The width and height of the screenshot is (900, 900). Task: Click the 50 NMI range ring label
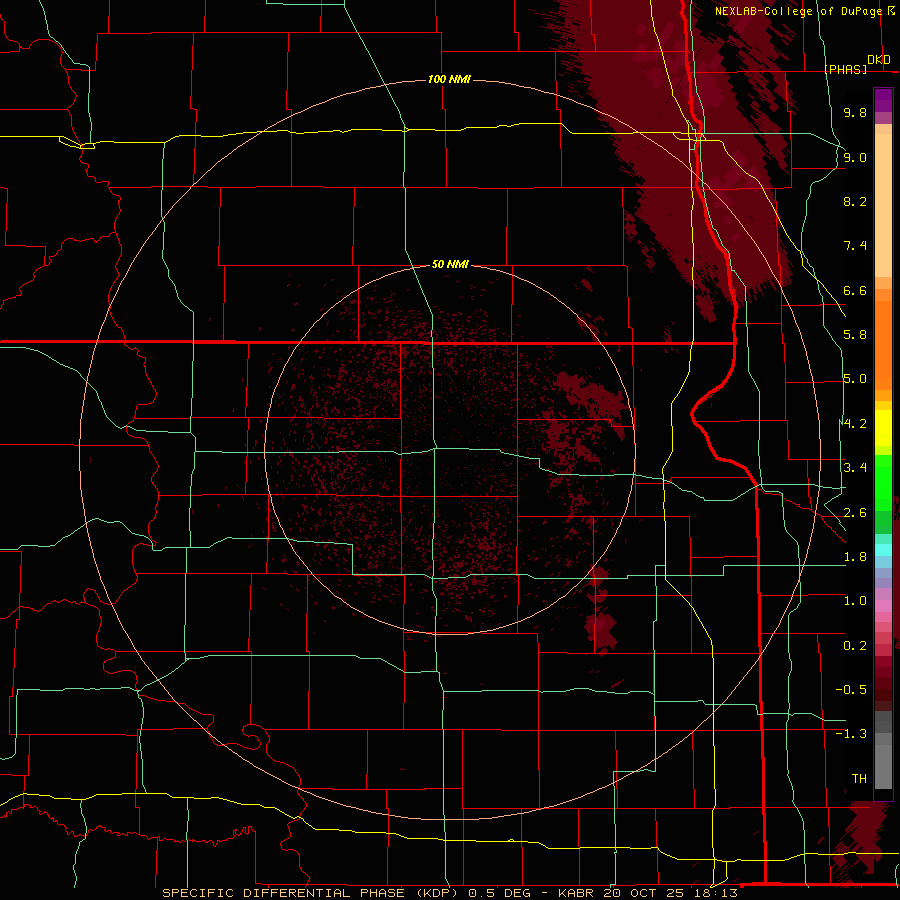pyautogui.click(x=450, y=264)
